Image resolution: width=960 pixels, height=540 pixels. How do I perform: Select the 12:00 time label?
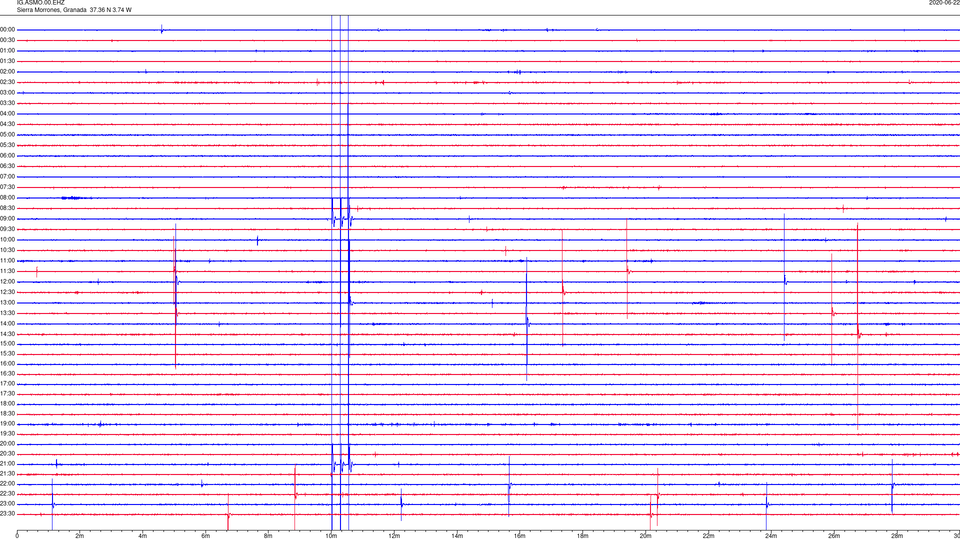pyautogui.click(x=8, y=282)
